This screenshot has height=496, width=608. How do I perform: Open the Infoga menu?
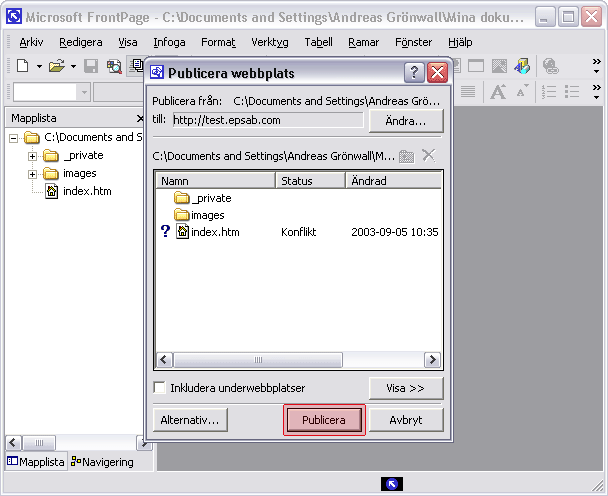pos(169,42)
